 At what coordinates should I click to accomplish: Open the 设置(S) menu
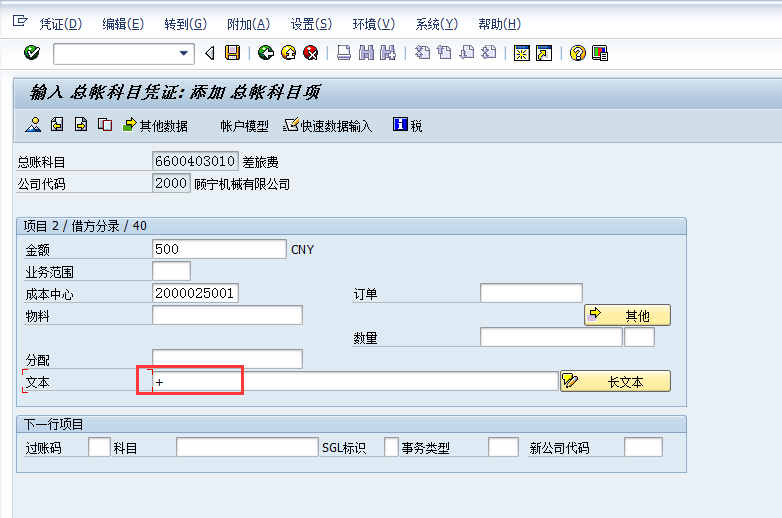pyautogui.click(x=311, y=24)
